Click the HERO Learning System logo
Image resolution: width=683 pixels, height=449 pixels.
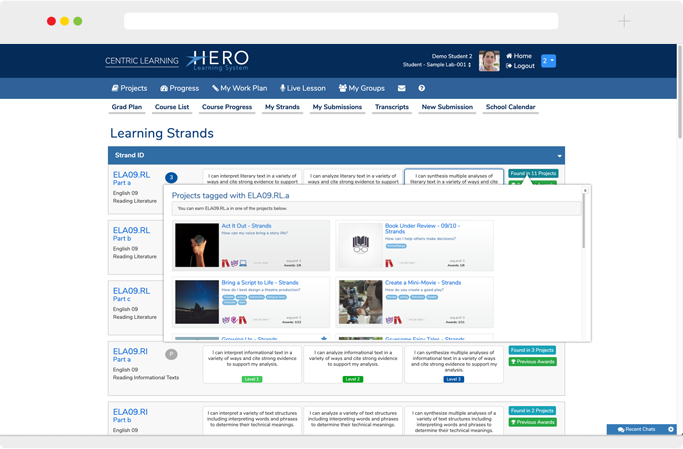(217, 61)
